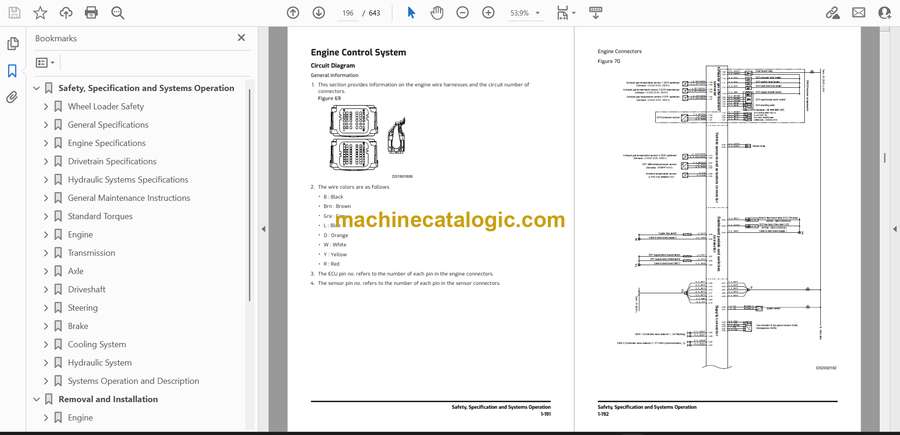Click the document vertical scrollbar handle

pyautogui.click(x=884, y=158)
